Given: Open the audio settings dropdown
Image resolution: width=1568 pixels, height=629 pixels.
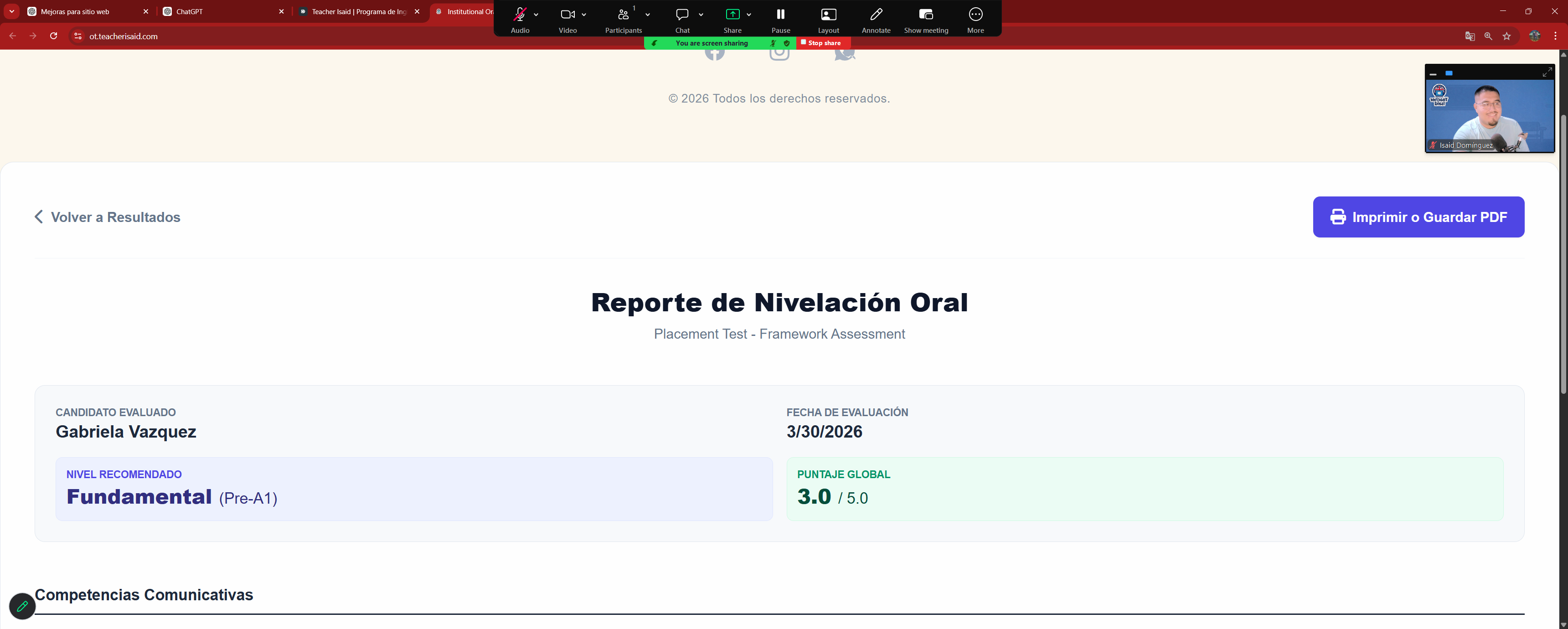Looking at the screenshot, I should pyautogui.click(x=536, y=15).
